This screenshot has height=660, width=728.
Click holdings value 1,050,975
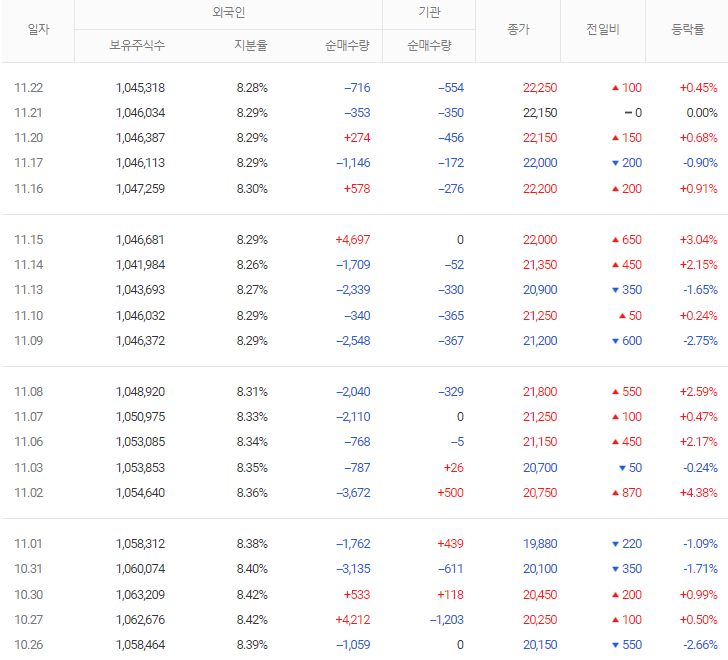coord(140,417)
